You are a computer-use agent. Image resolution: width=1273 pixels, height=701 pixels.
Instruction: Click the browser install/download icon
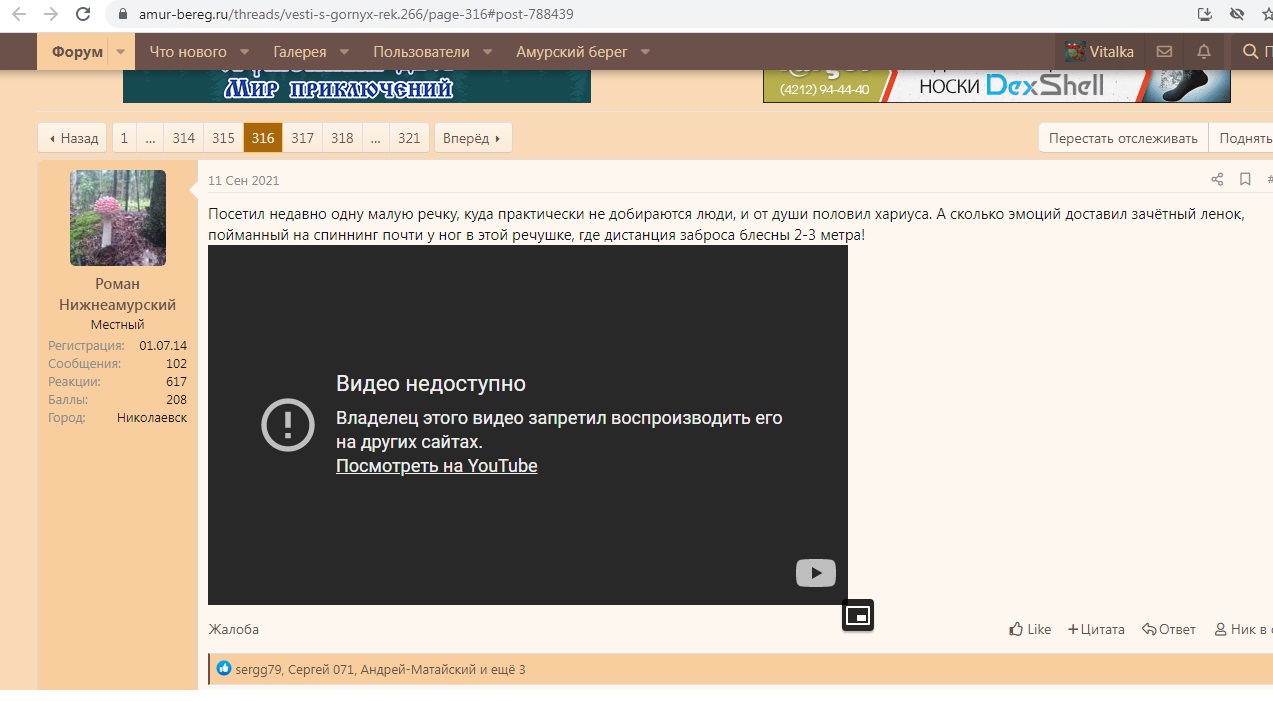(1204, 15)
